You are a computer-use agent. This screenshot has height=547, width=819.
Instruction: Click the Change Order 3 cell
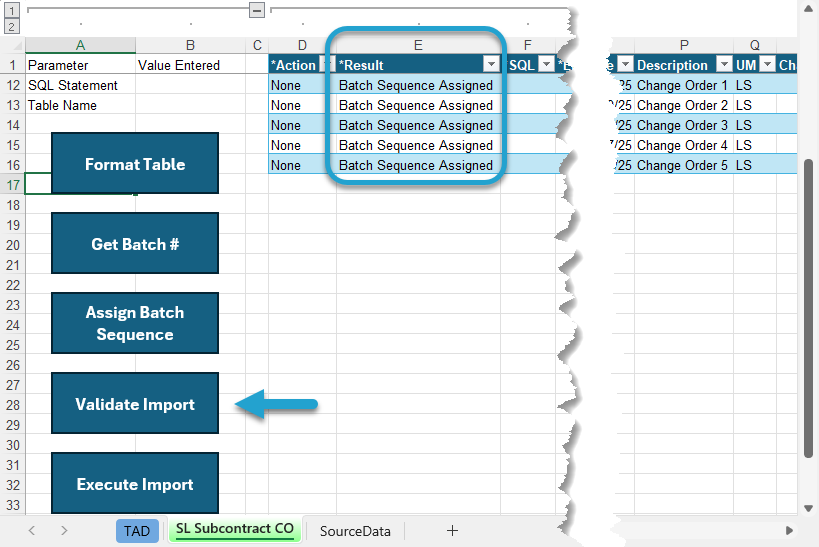point(684,125)
